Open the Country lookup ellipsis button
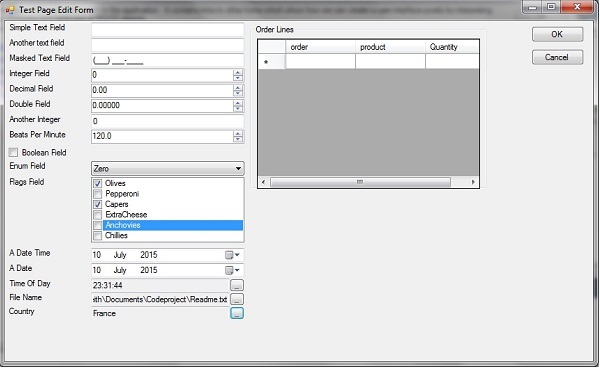Image resolution: width=600 pixels, height=369 pixels. pos(237,313)
